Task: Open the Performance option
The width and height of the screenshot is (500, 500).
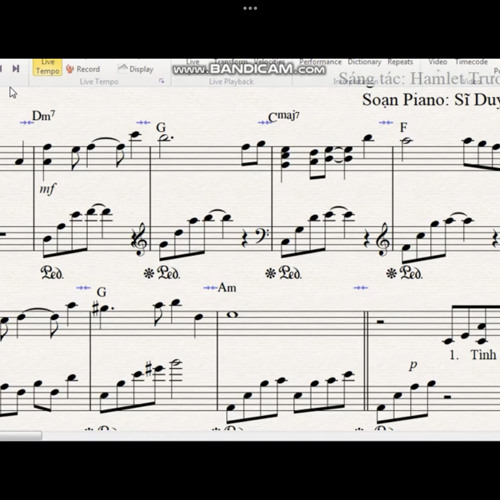Action: pos(320,62)
